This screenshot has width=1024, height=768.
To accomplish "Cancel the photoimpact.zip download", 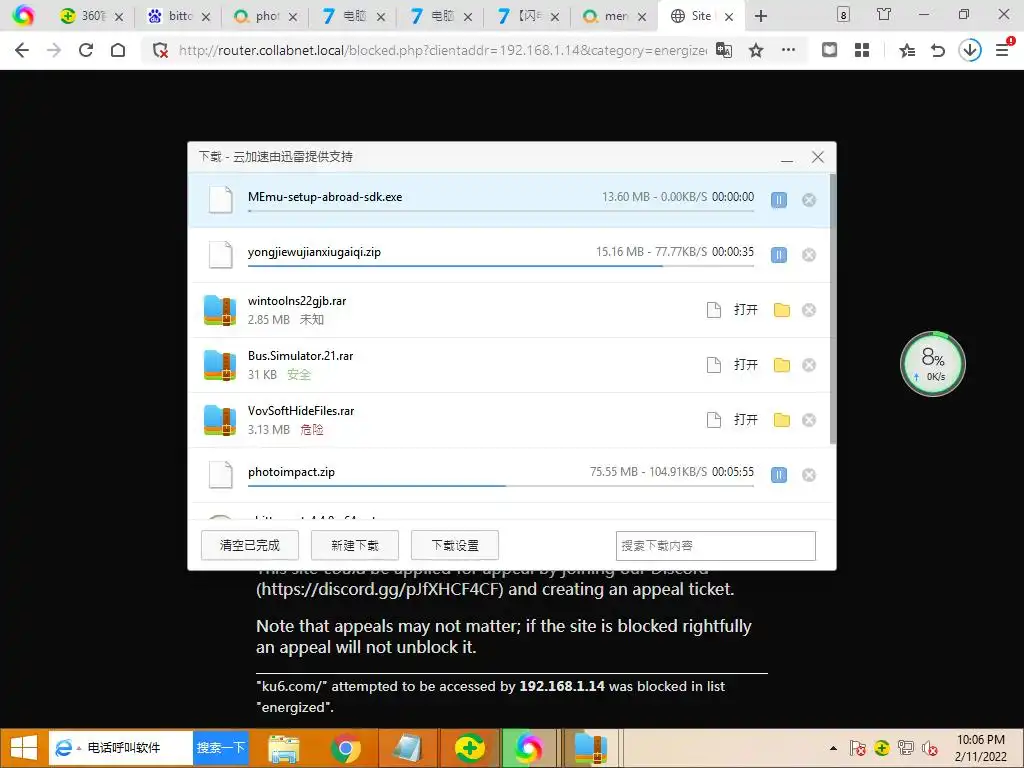I will pos(808,475).
